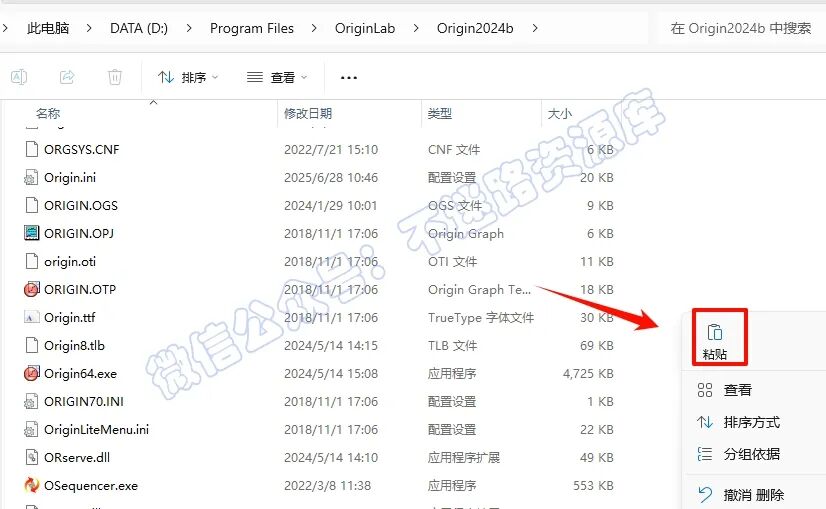Click the 粘贴 paste icon in context menu

715,332
